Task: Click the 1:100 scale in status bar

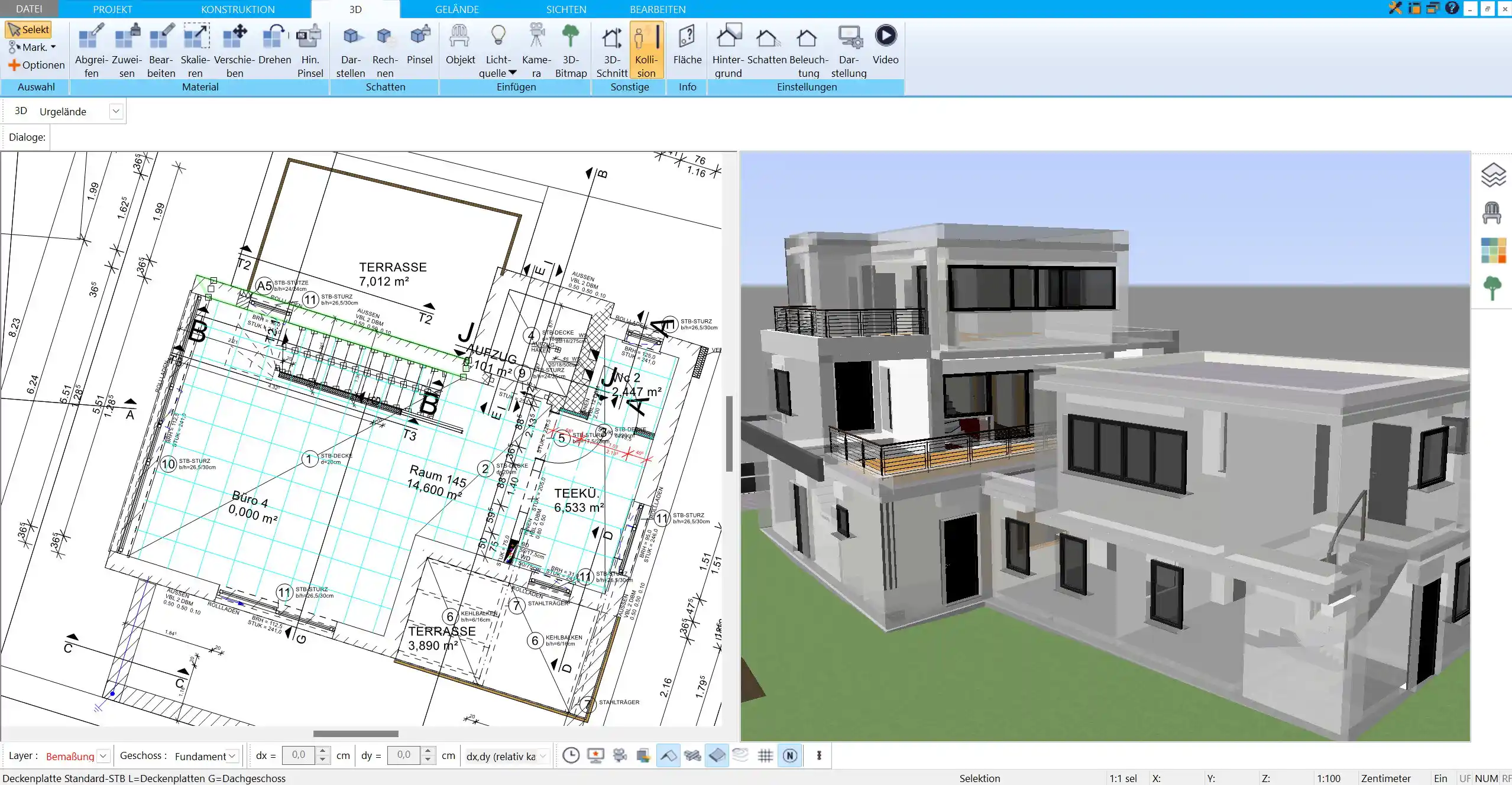Action: [x=1328, y=778]
